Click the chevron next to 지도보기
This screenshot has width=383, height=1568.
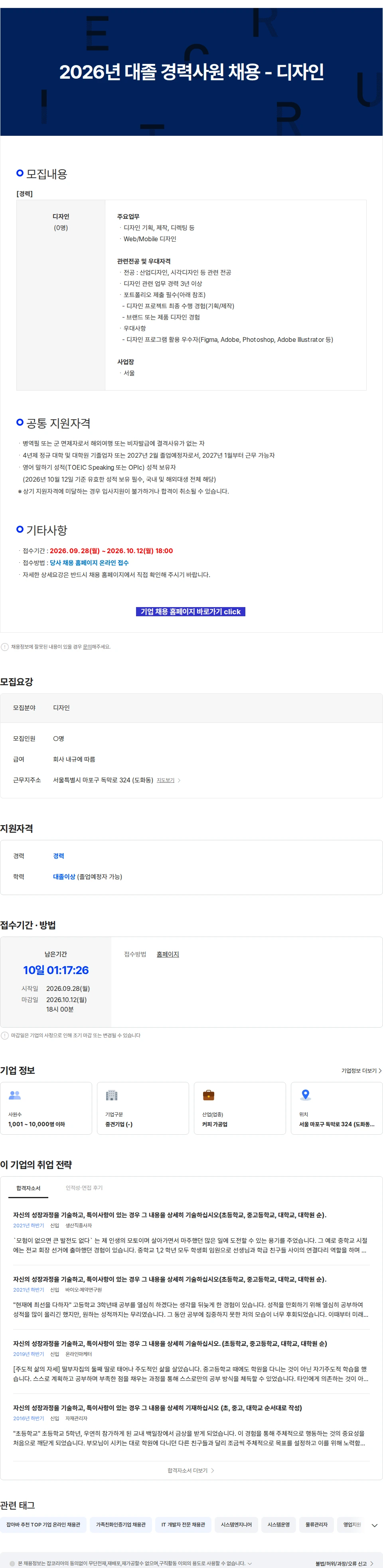click(179, 780)
